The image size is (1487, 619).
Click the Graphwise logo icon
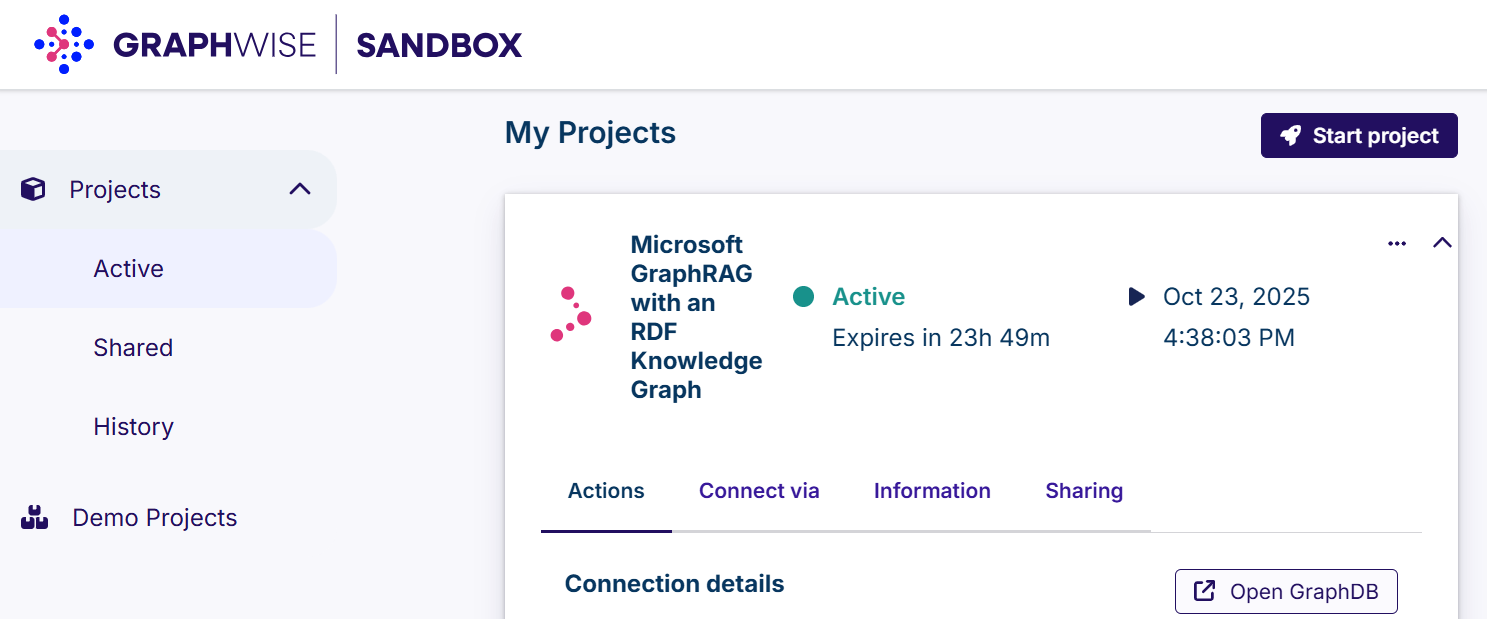pos(64,45)
